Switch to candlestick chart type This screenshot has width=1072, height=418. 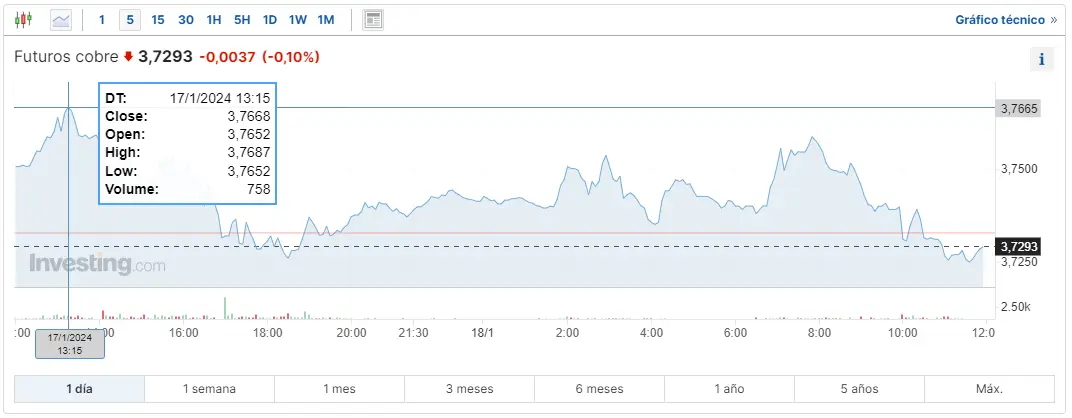pos(24,19)
